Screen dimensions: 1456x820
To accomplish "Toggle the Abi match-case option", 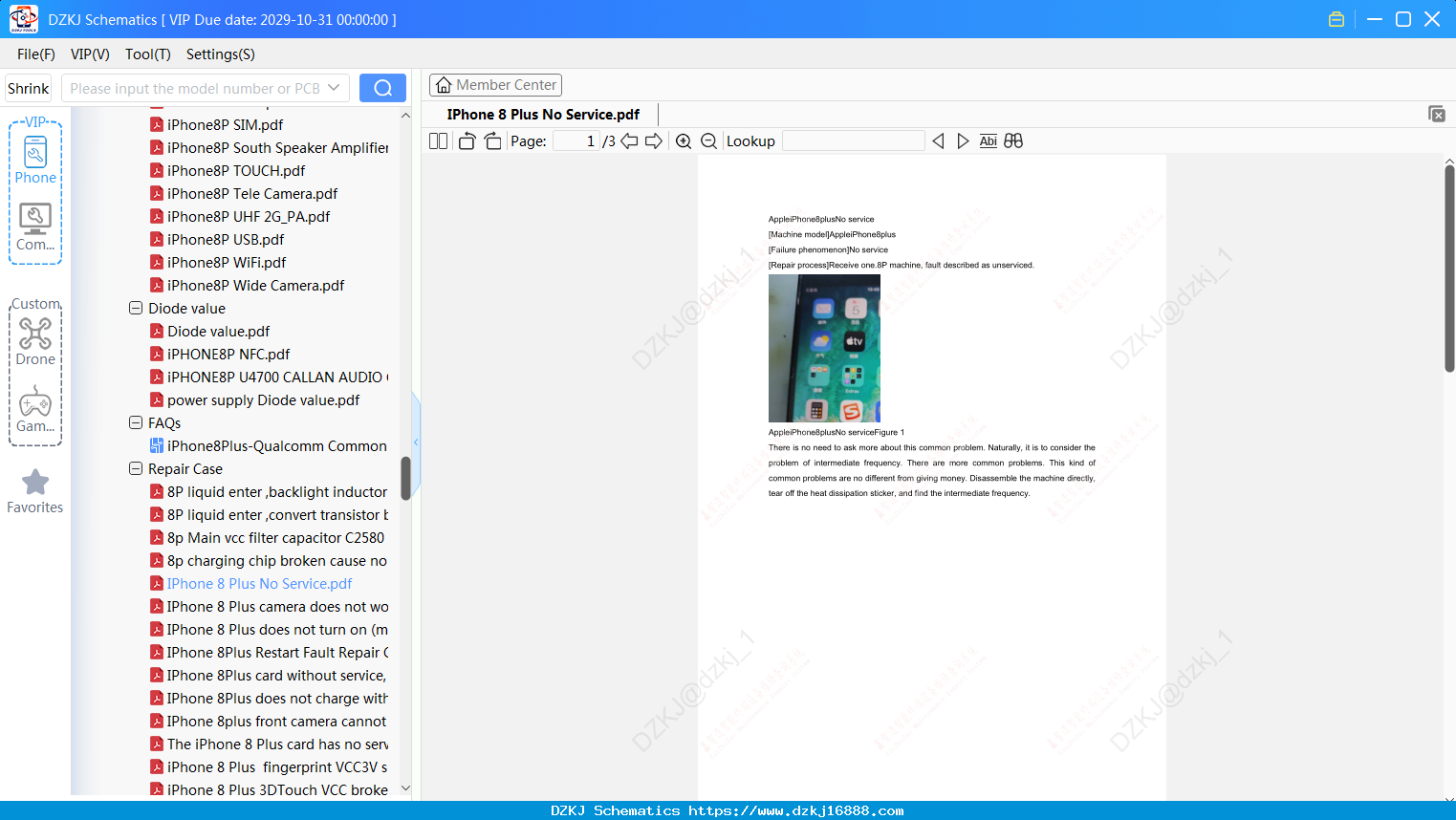I will 989,141.
